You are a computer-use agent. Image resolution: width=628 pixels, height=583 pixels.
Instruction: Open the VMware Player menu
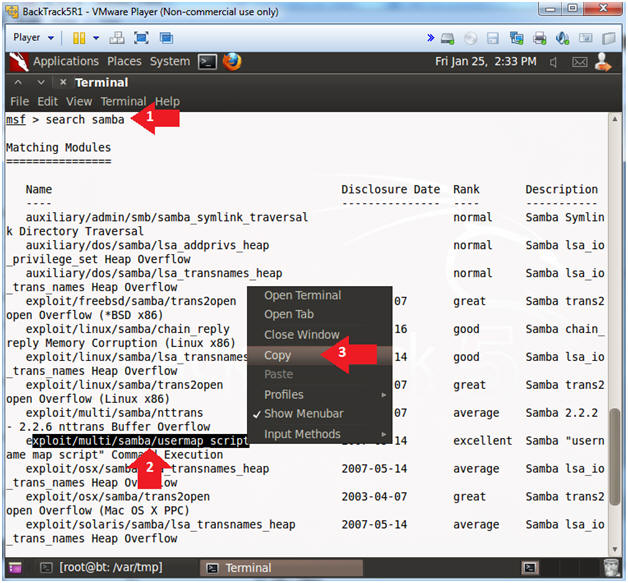(33, 38)
